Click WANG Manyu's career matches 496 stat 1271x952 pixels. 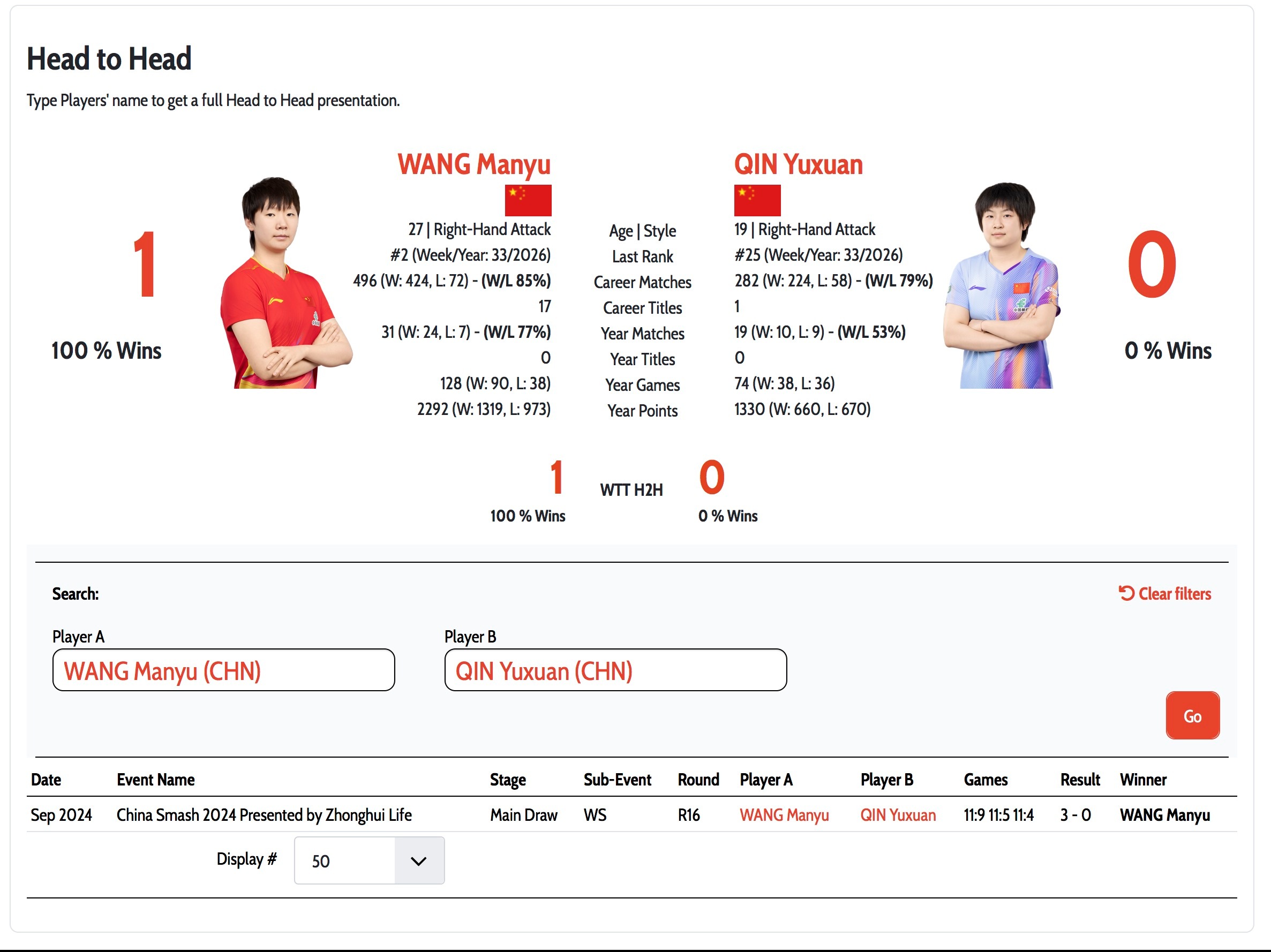pyautogui.click(x=452, y=281)
